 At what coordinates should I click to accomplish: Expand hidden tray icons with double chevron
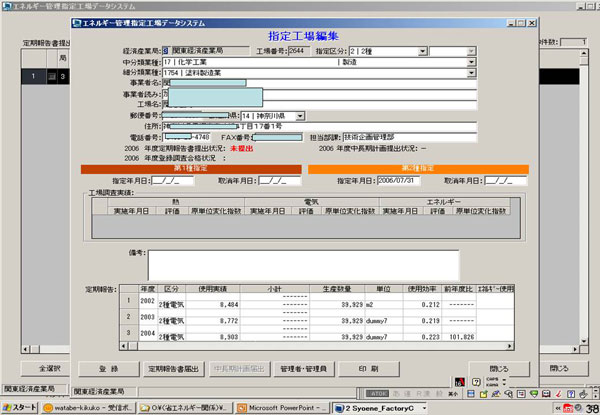[558, 408]
